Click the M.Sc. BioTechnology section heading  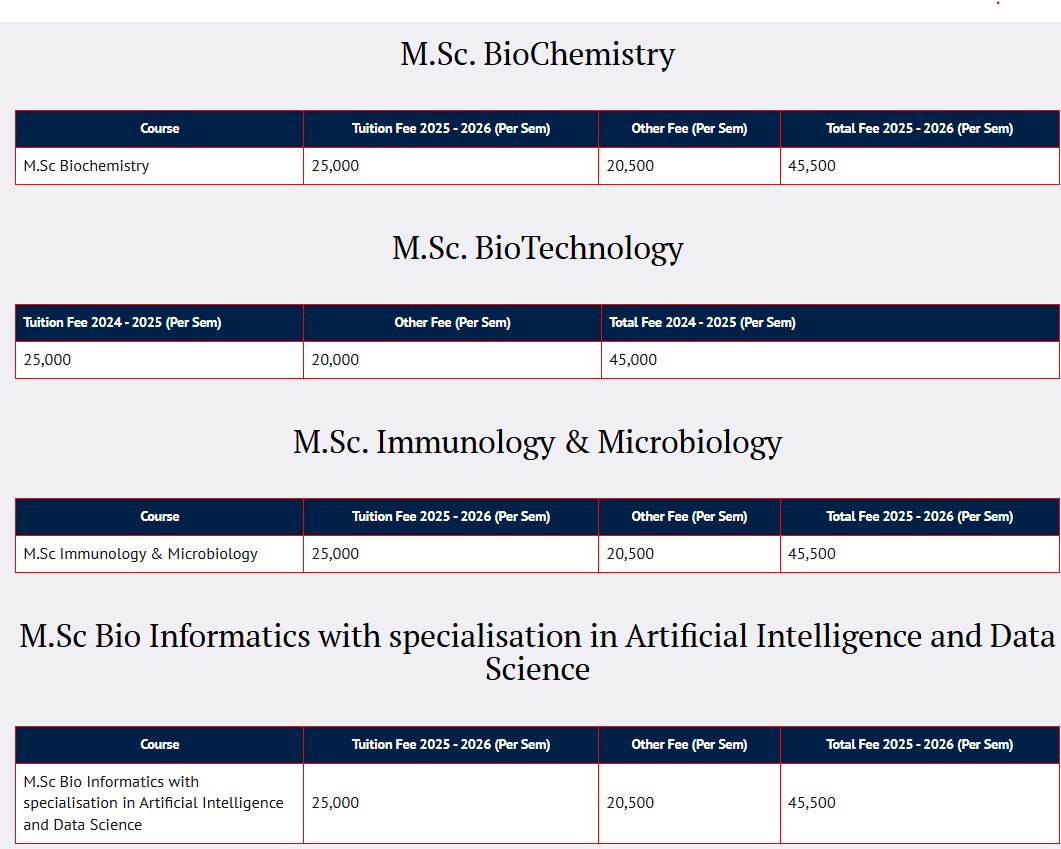pyautogui.click(x=537, y=248)
